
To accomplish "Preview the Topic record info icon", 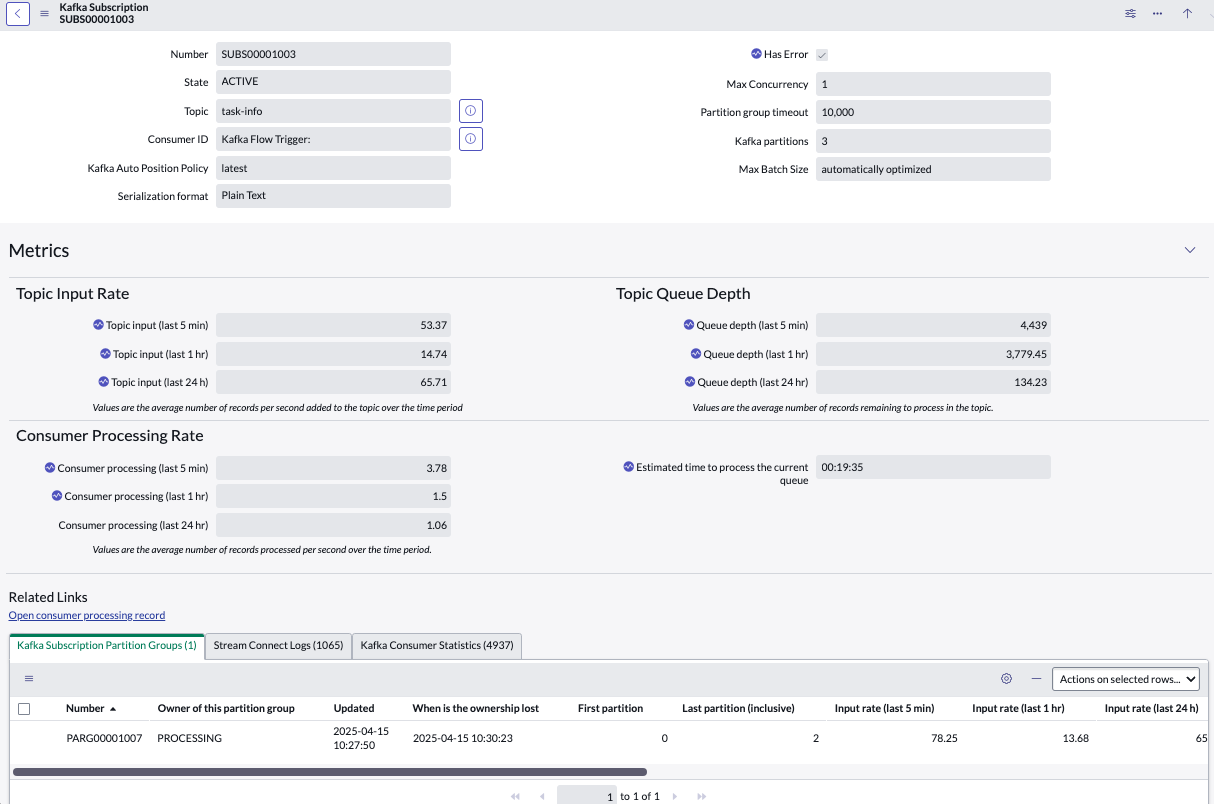I will pyautogui.click(x=471, y=111).
